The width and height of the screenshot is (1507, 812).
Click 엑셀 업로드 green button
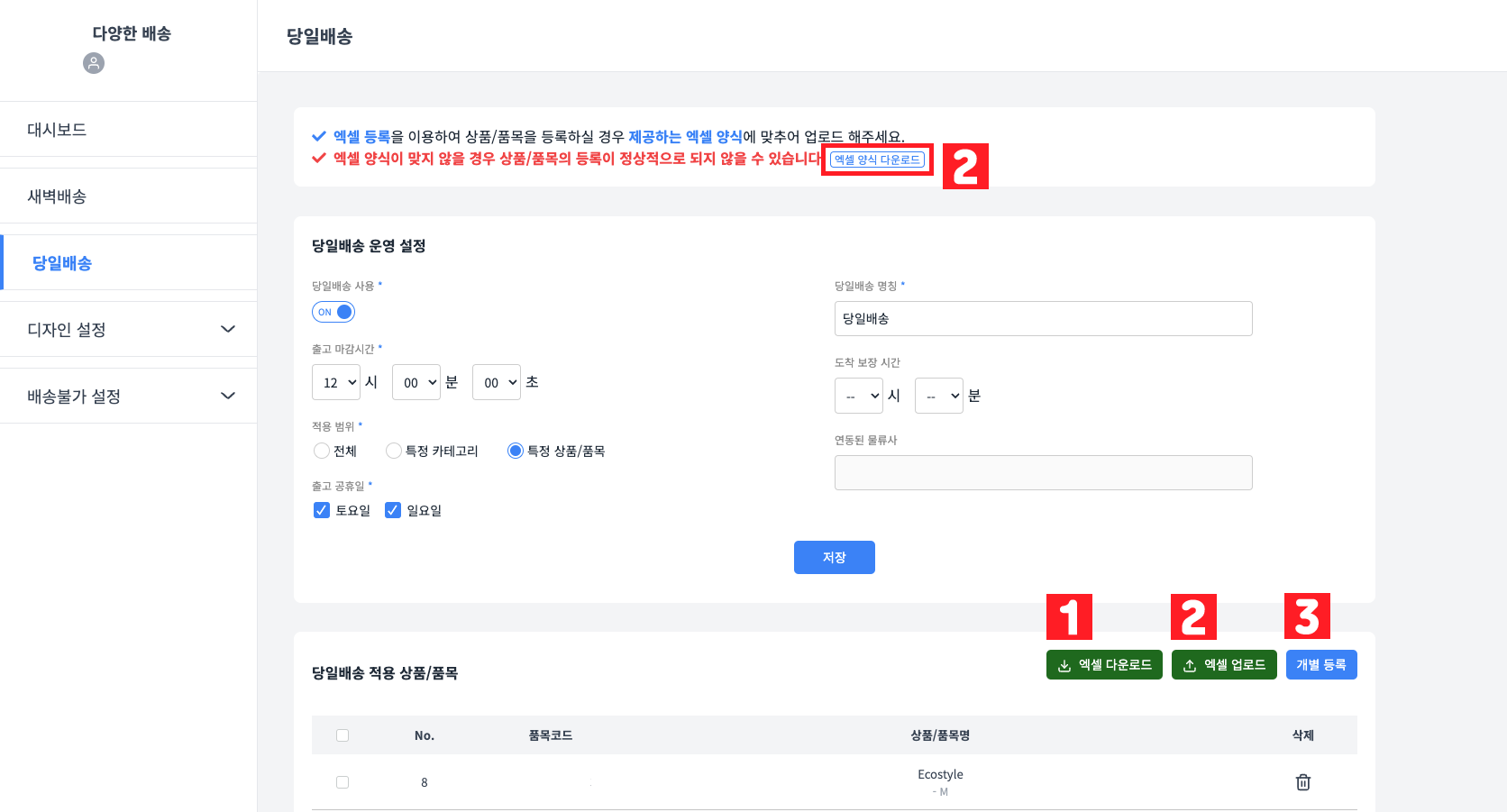[1224, 665]
